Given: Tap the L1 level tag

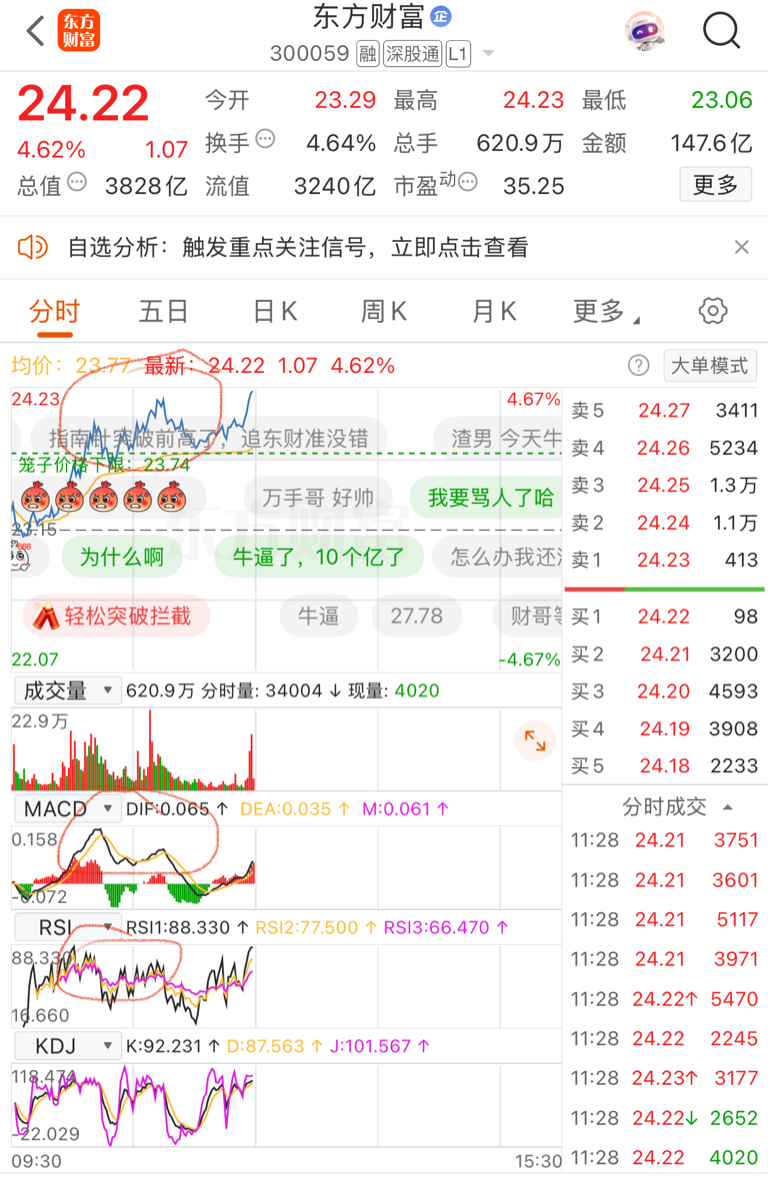Looking at the screenshot, I should [458, 54].
